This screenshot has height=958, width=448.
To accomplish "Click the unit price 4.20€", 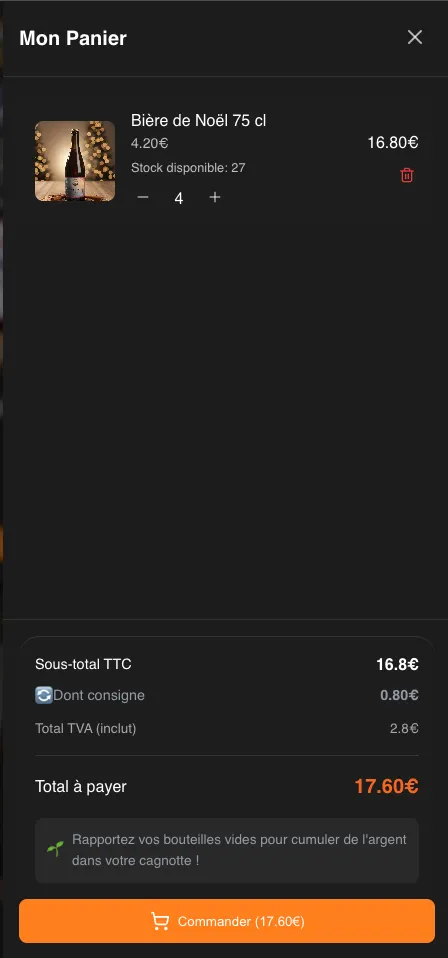I will [x=150, y=144].
